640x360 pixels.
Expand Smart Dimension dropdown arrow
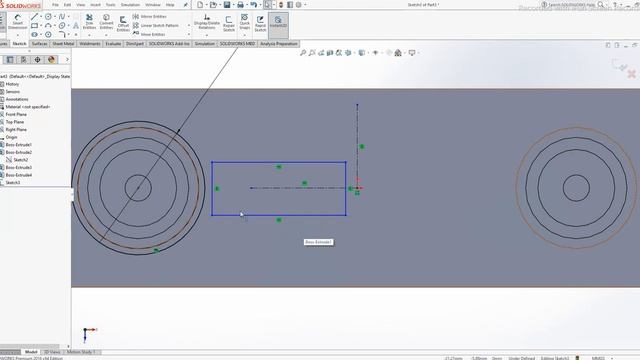click(18, 35)
